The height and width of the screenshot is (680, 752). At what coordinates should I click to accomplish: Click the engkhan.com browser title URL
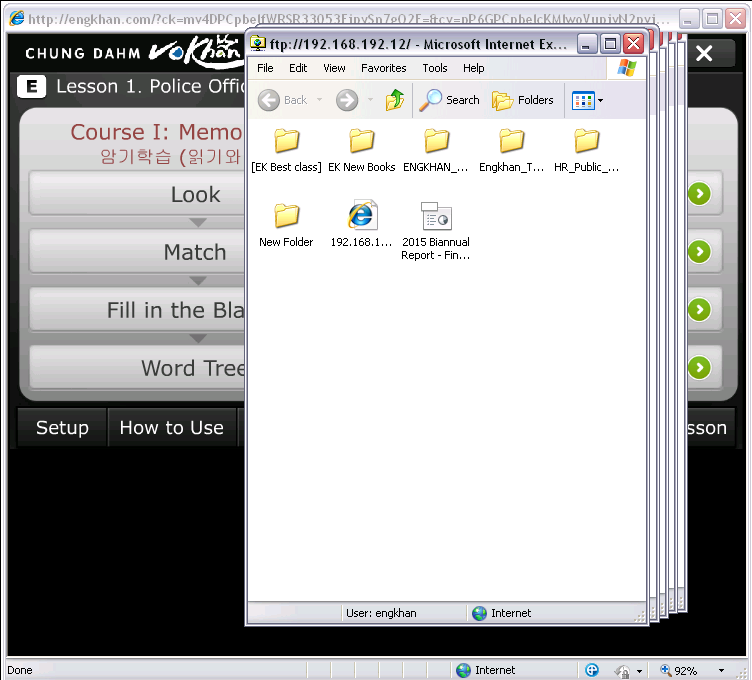click(x=349, y=19)
